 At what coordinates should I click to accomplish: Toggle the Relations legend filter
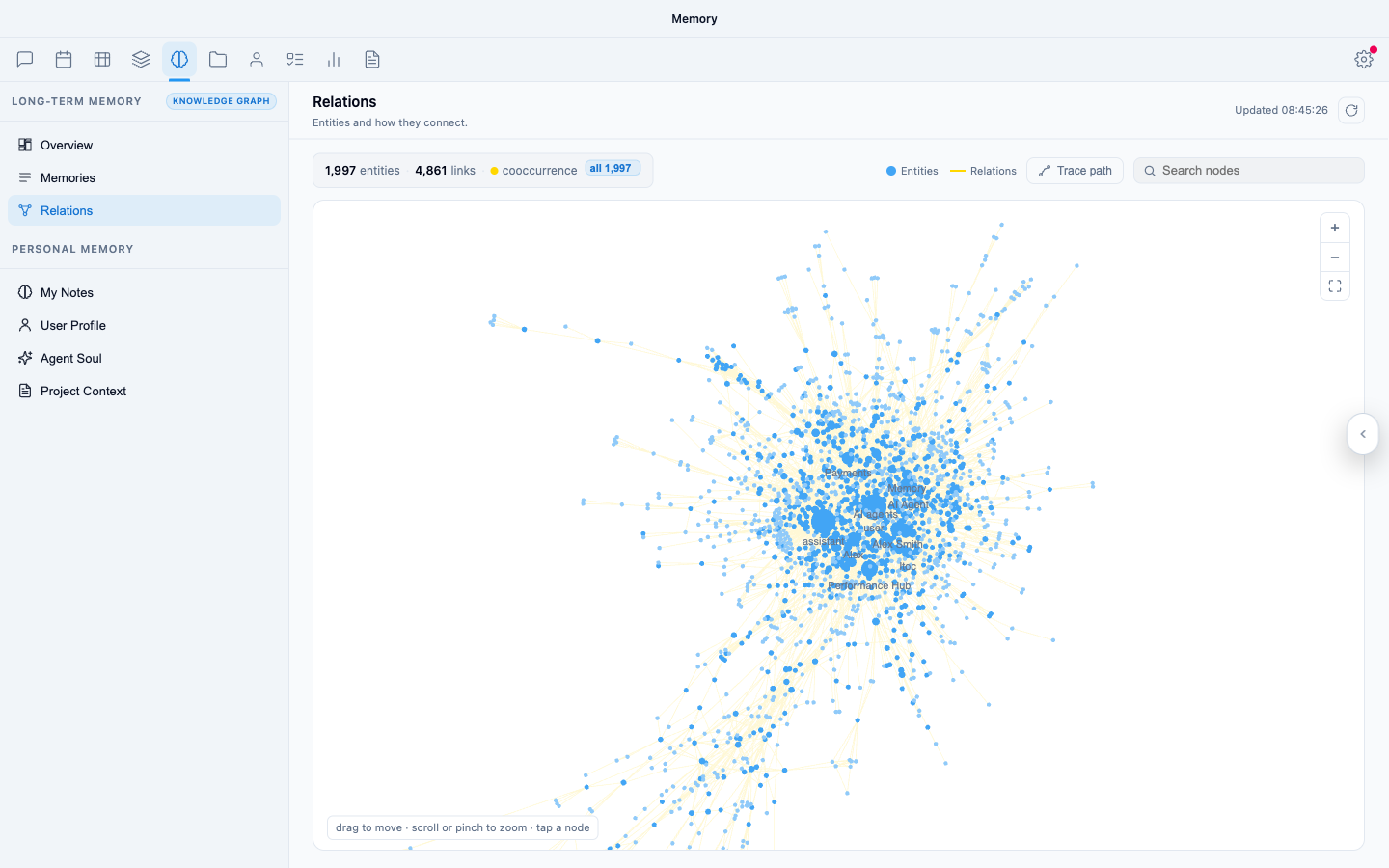983,171
